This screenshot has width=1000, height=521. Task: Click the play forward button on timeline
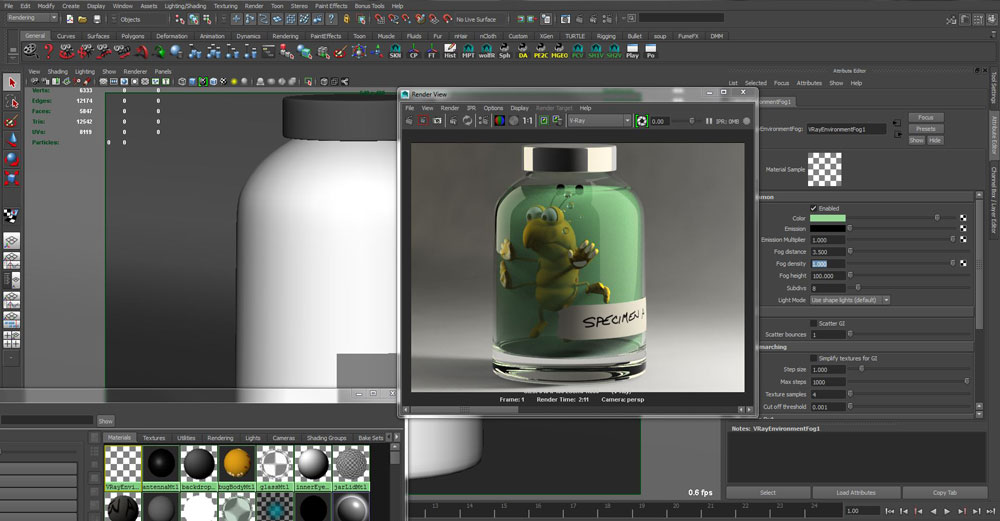click(947, 511)
